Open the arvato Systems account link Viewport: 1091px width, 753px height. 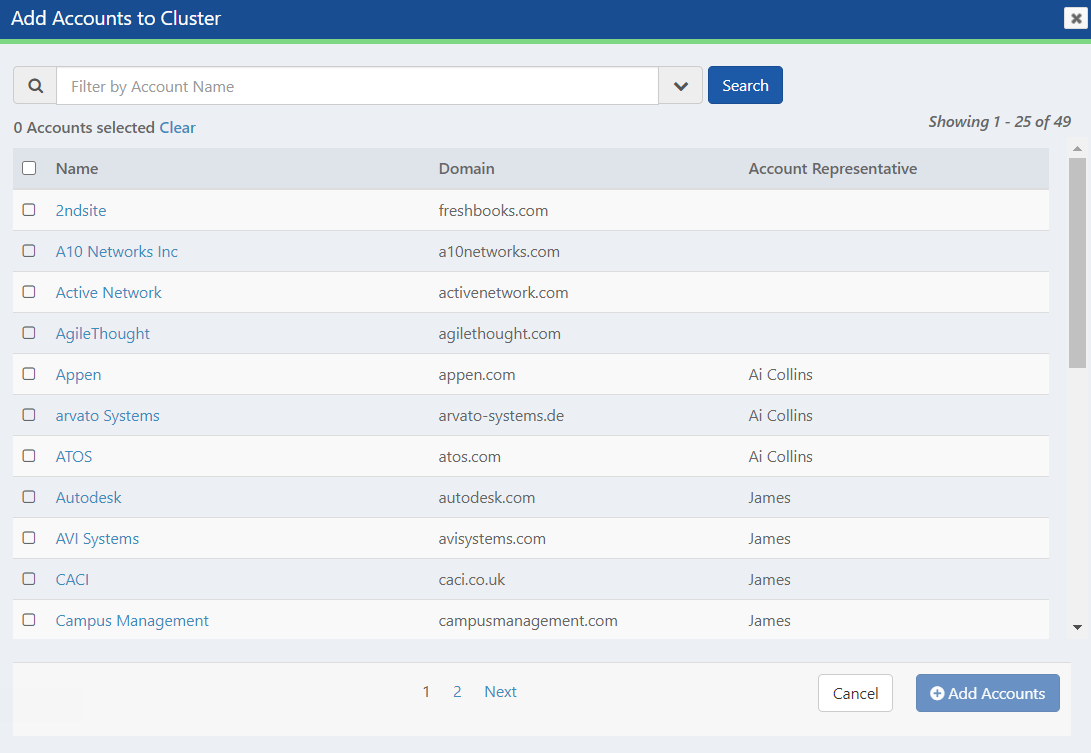point(108,415)
